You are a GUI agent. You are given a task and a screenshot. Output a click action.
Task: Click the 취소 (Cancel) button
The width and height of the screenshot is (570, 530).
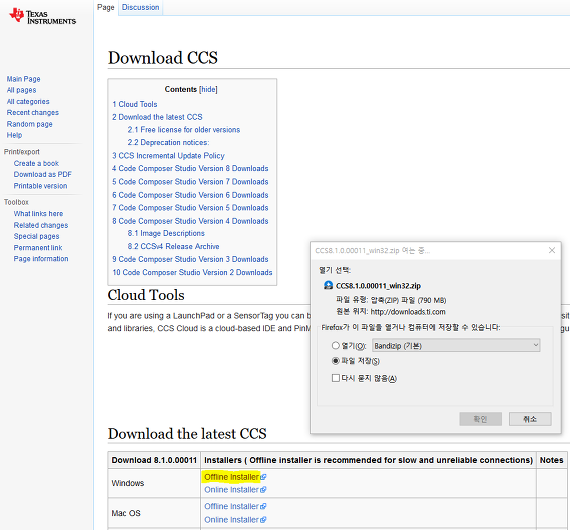530,419
